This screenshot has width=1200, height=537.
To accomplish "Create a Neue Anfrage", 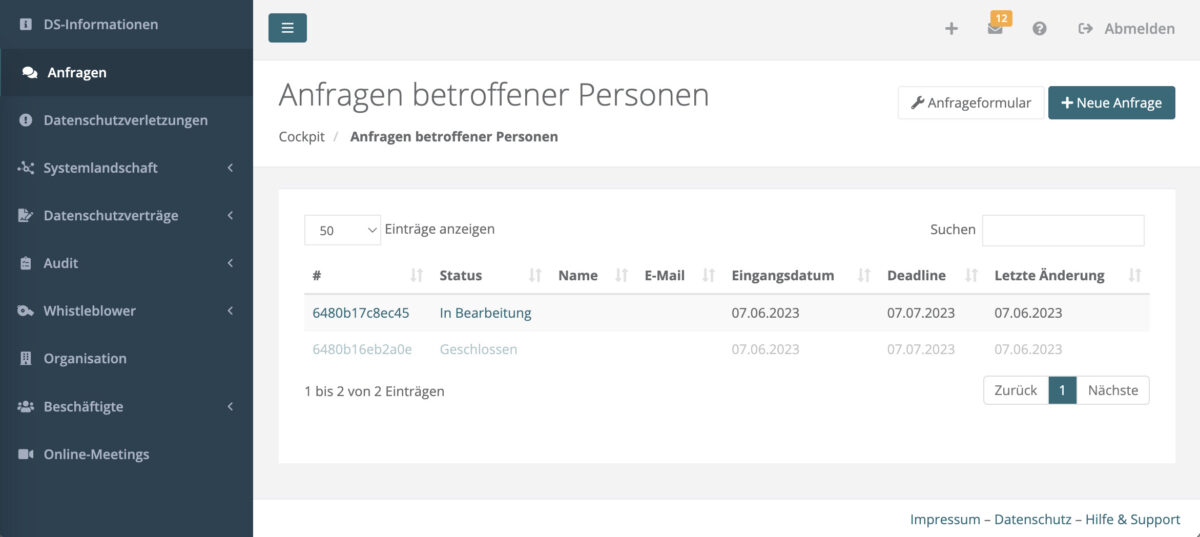I will tap(1111, 102).
